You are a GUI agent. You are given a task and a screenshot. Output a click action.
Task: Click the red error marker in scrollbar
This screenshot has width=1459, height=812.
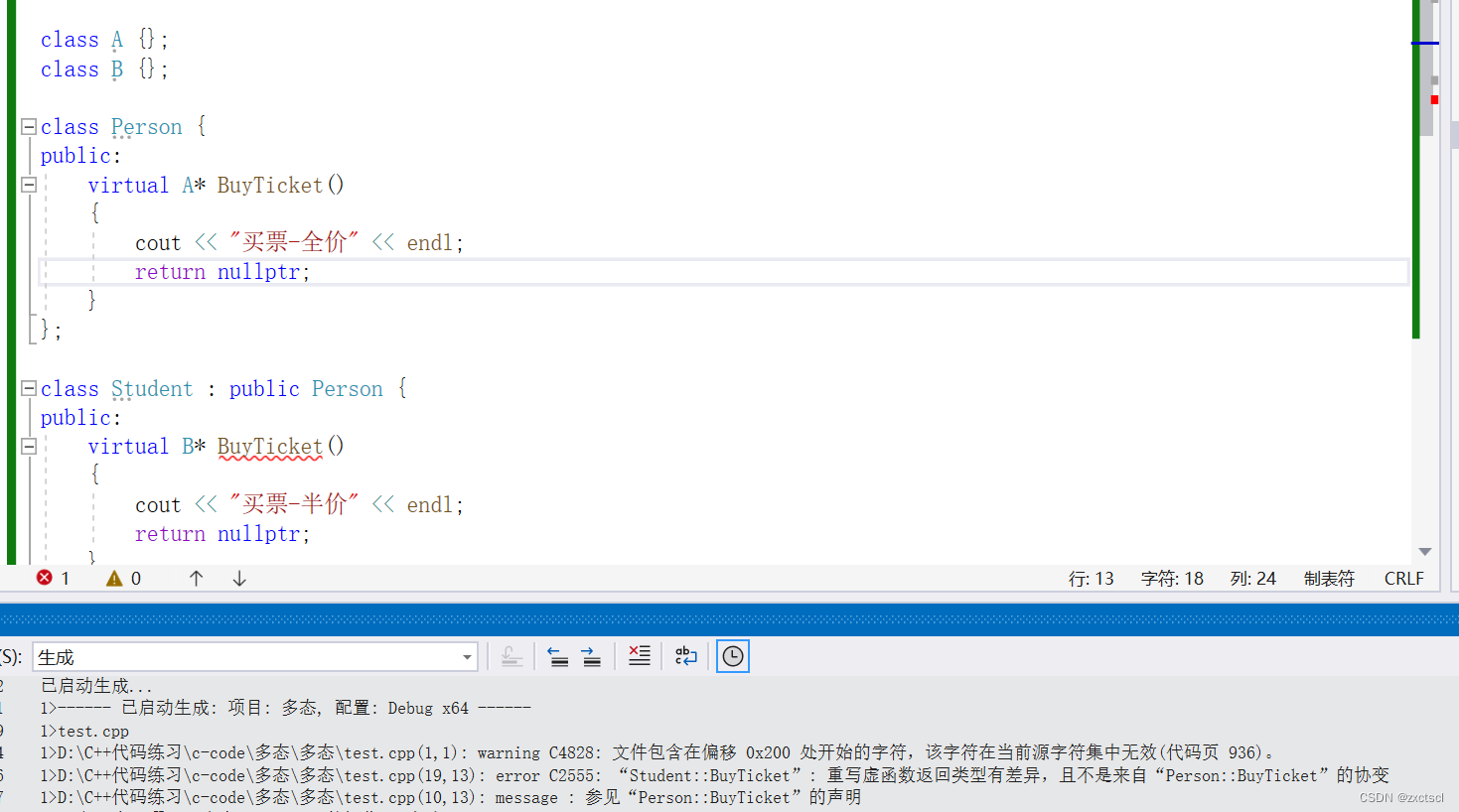[x=1434, y=99]
